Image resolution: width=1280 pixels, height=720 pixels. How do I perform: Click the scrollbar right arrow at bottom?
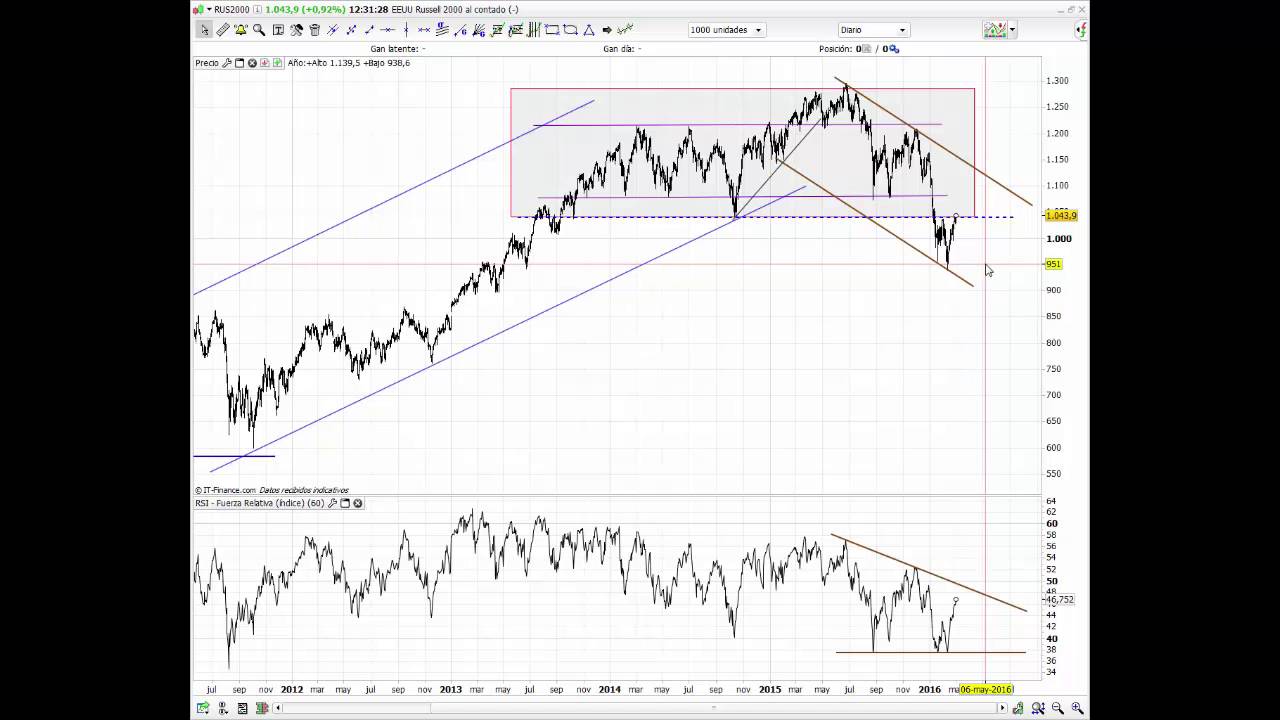tap(1003, 708)
